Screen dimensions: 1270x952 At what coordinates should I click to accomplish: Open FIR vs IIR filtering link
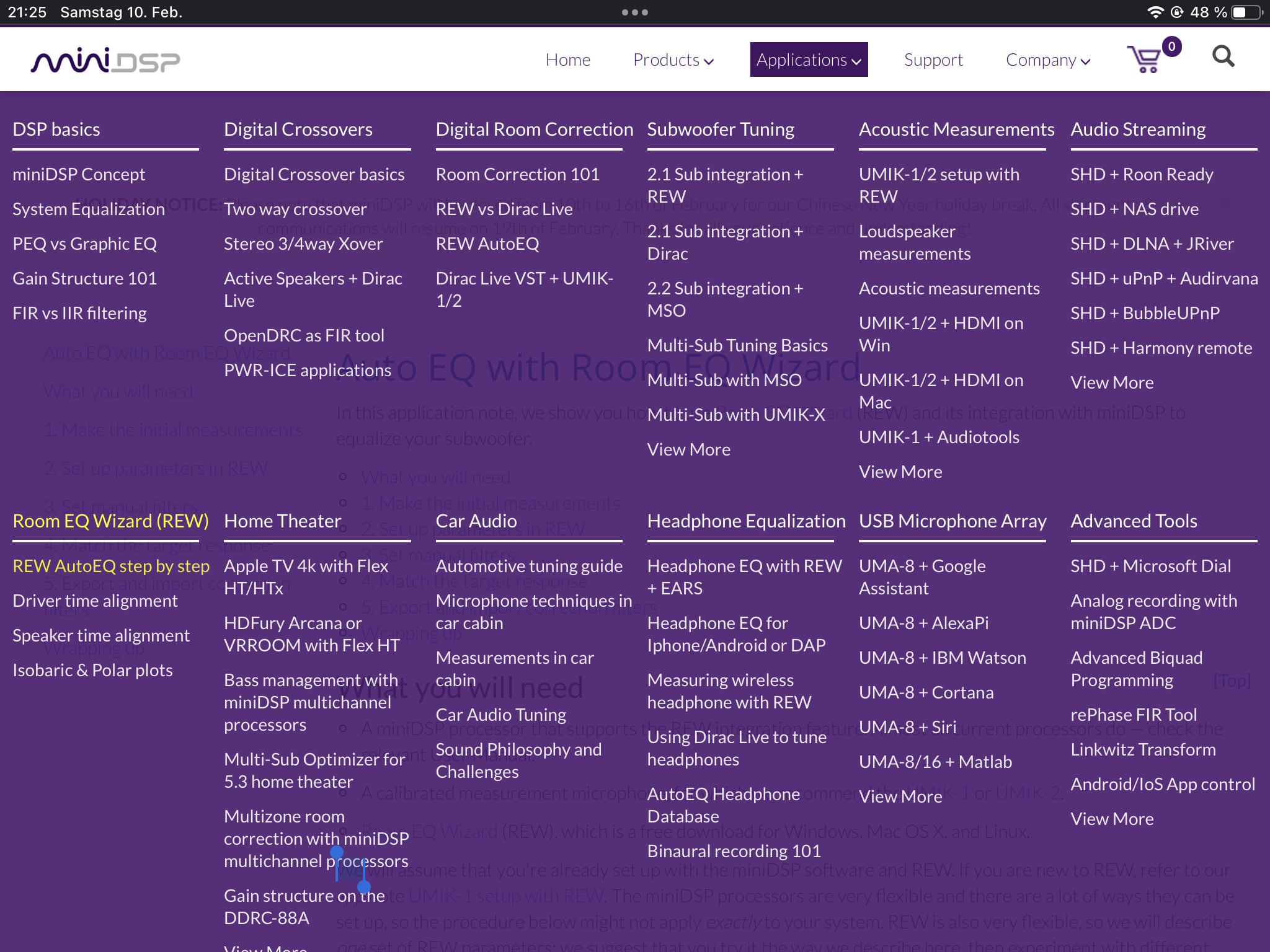pyautogui.click(x=80, y=313)
